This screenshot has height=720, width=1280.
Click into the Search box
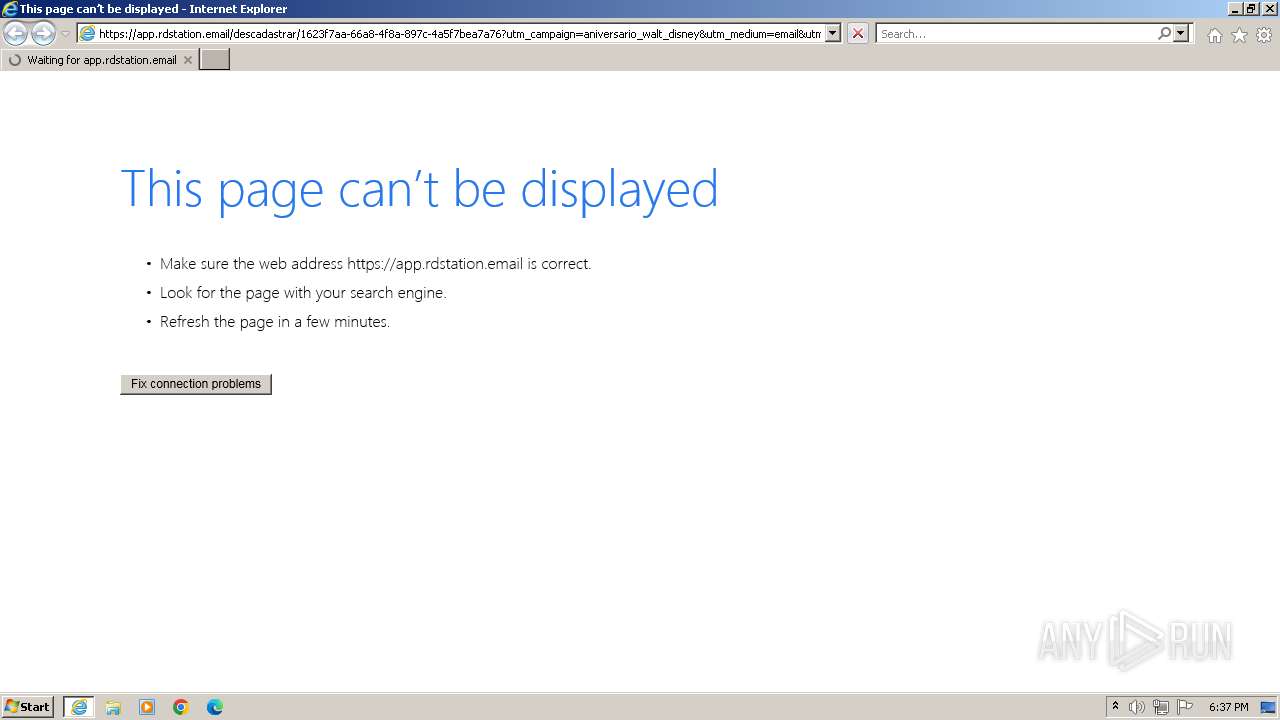click(x=1016, y=34)
